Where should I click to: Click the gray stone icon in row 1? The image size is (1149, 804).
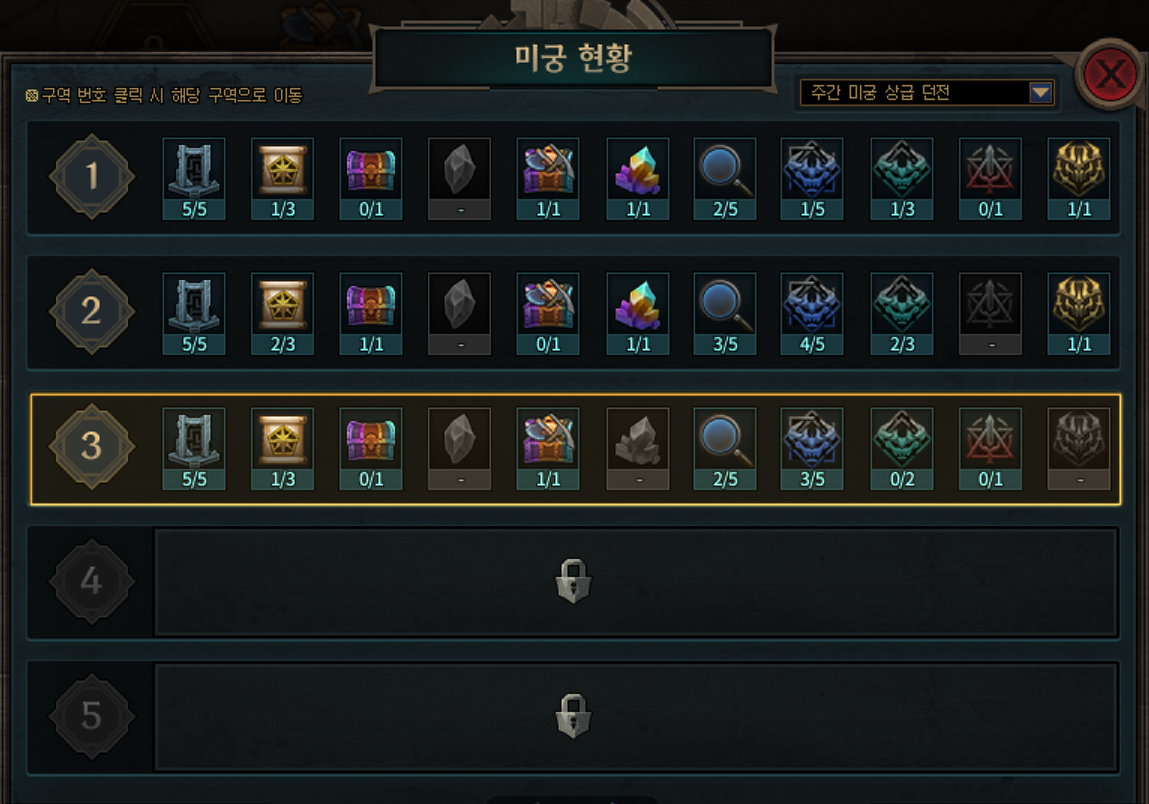[459, 179]
